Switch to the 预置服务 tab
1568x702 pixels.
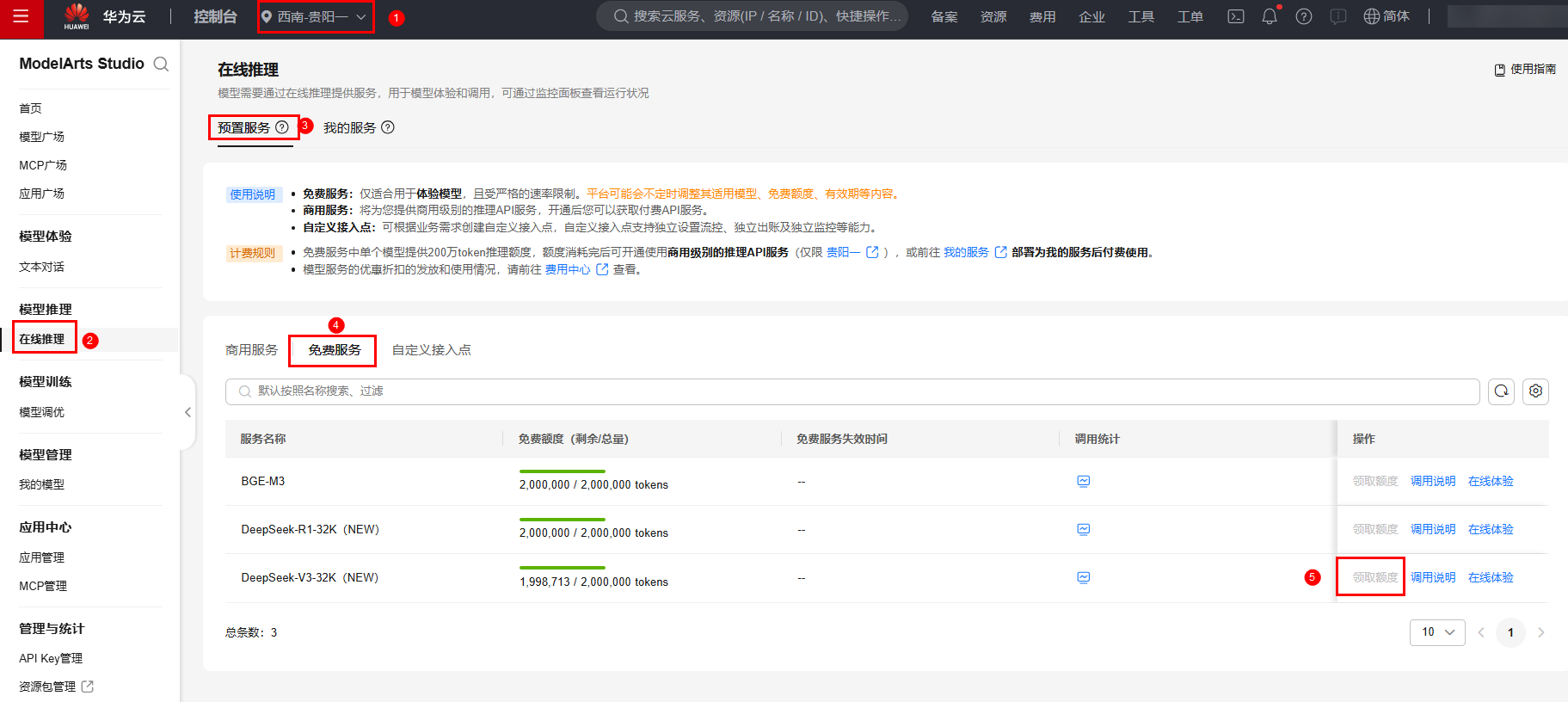click(x=244, y=127)
